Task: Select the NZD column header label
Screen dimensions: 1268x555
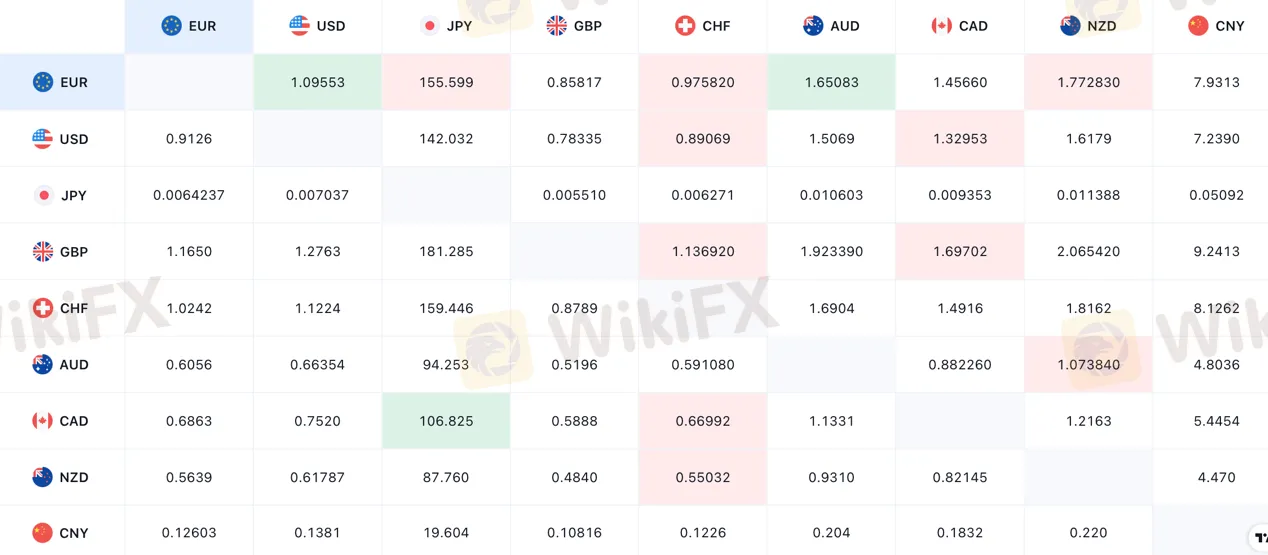Action: point(1102,26)
